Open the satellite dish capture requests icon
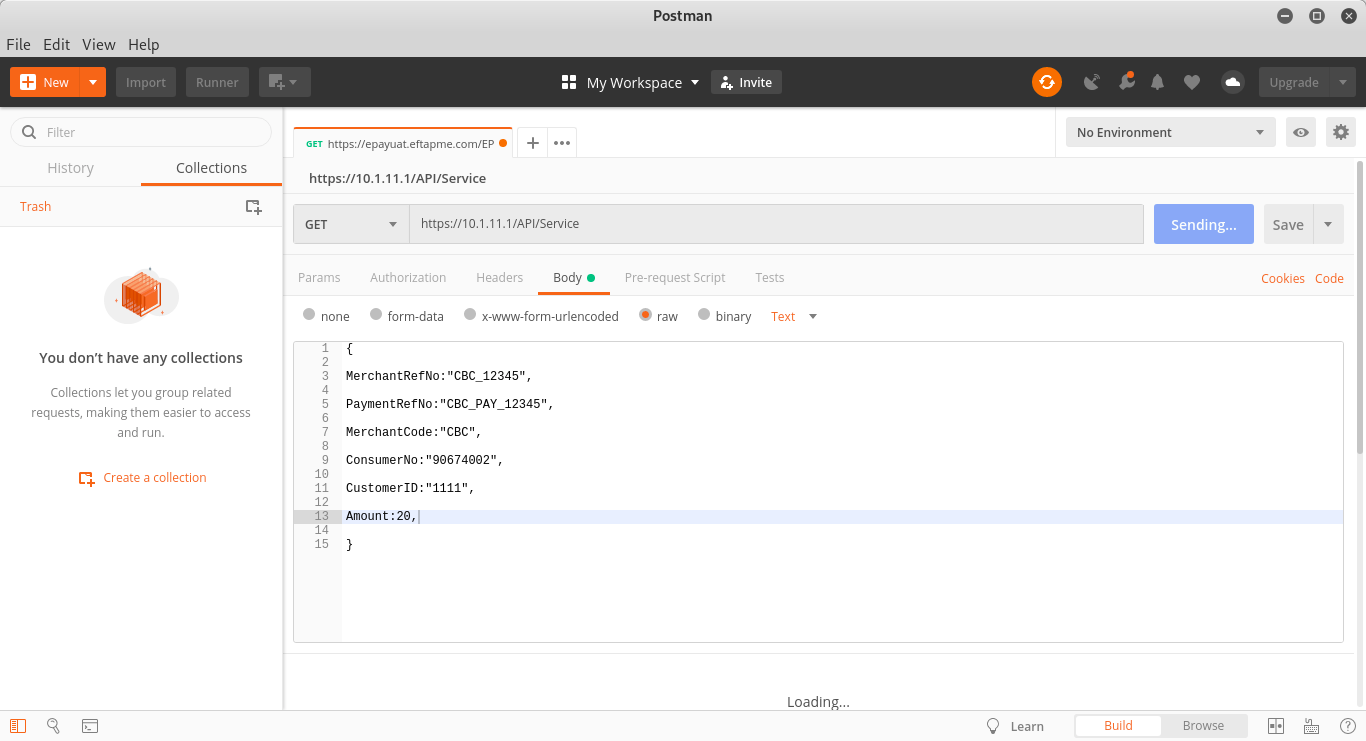The image size is (1366, 741). [1092, 82]
